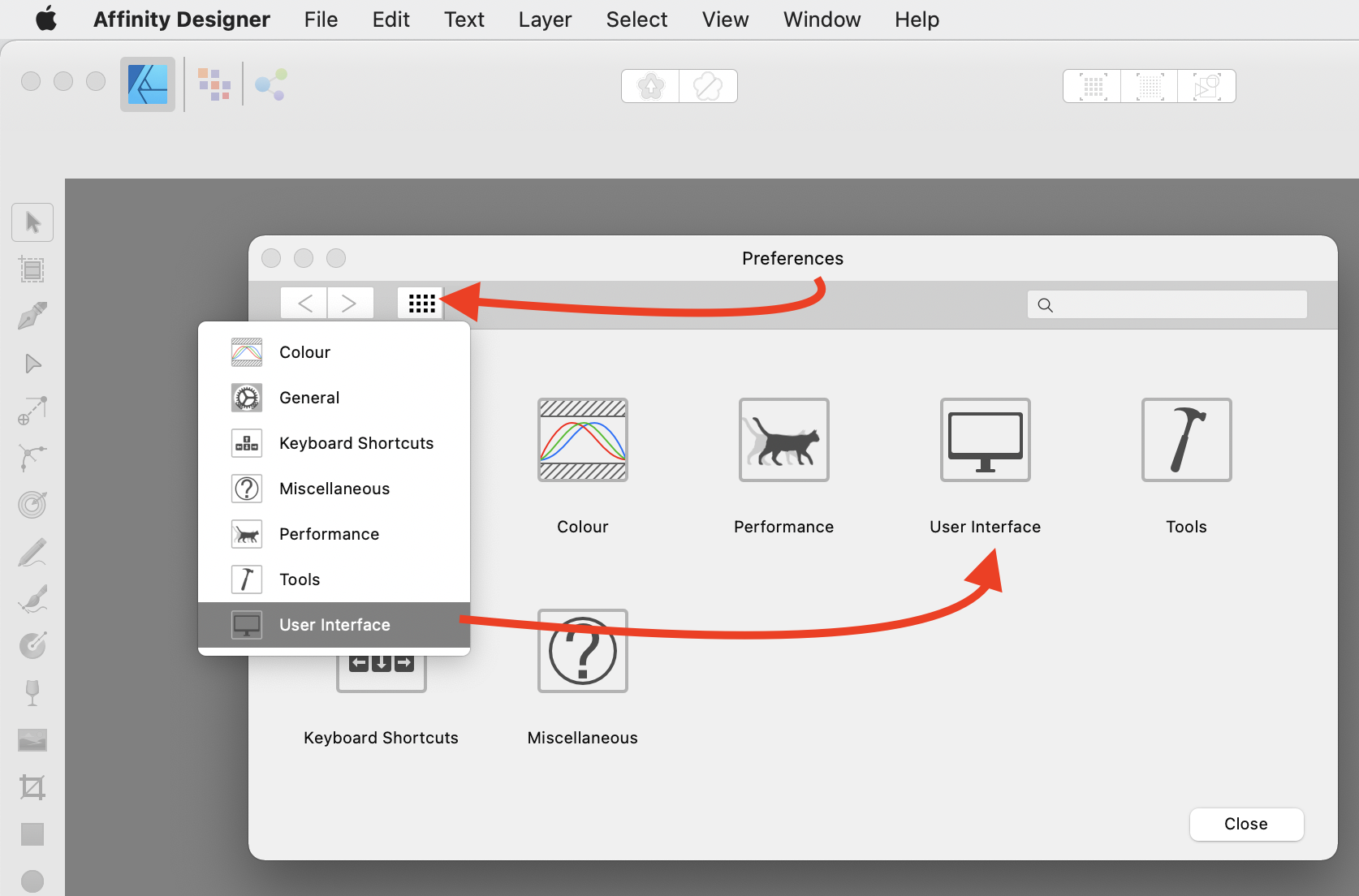Switch to Pixel Persona
The height and width of the screenshot is (896, 1359).
(214, 84)
